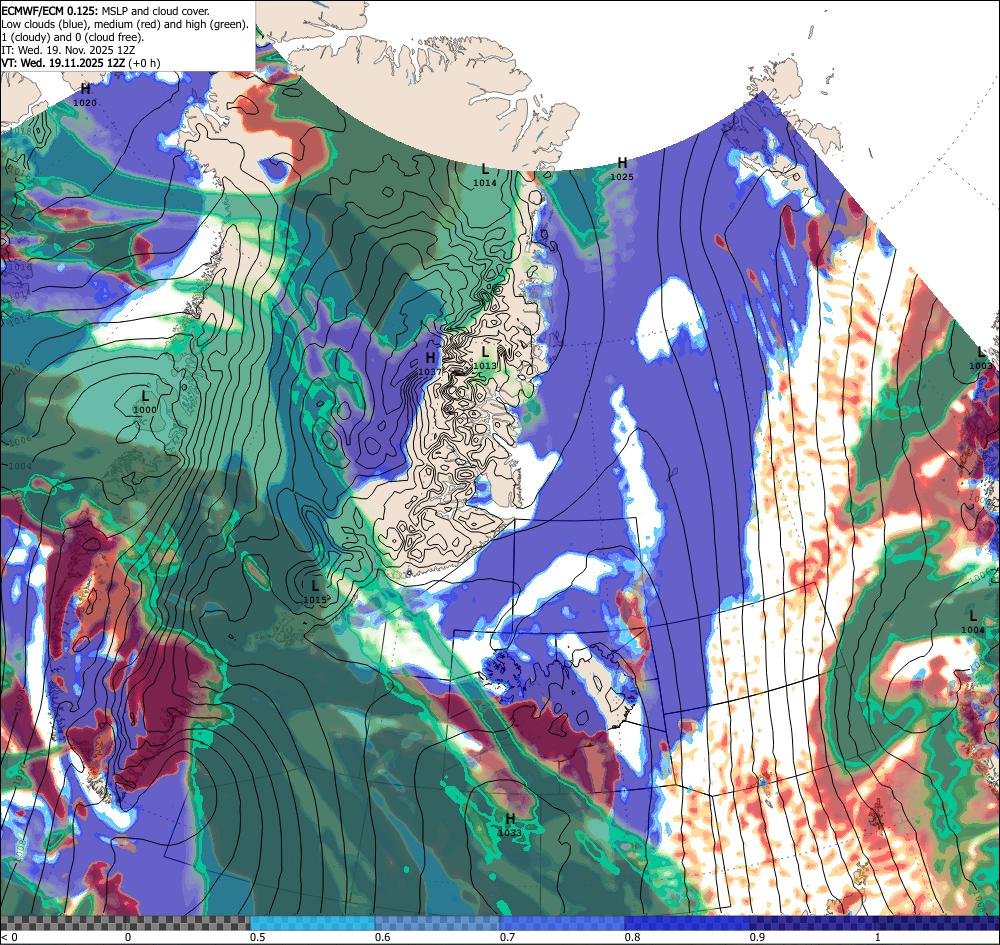The width and height of the screenshot is (1000, 945).
Task: Click the '0.9' legend scale label
Action: (x=758, y=937)
